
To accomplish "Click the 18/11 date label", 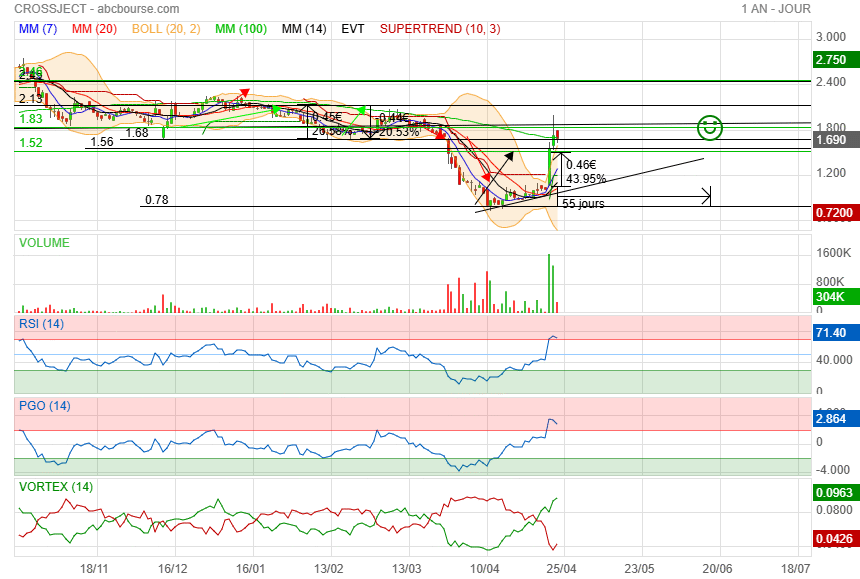I will pyautogui.click(x=94, y=569).
